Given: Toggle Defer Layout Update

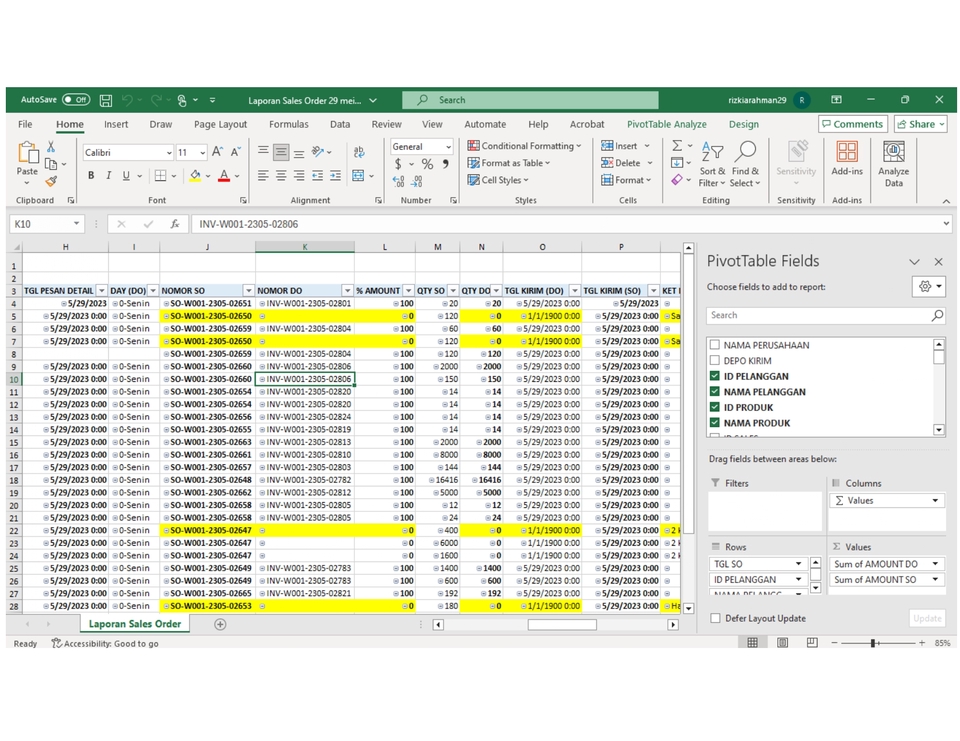Looking at the screenshot, I should (716, 618).
